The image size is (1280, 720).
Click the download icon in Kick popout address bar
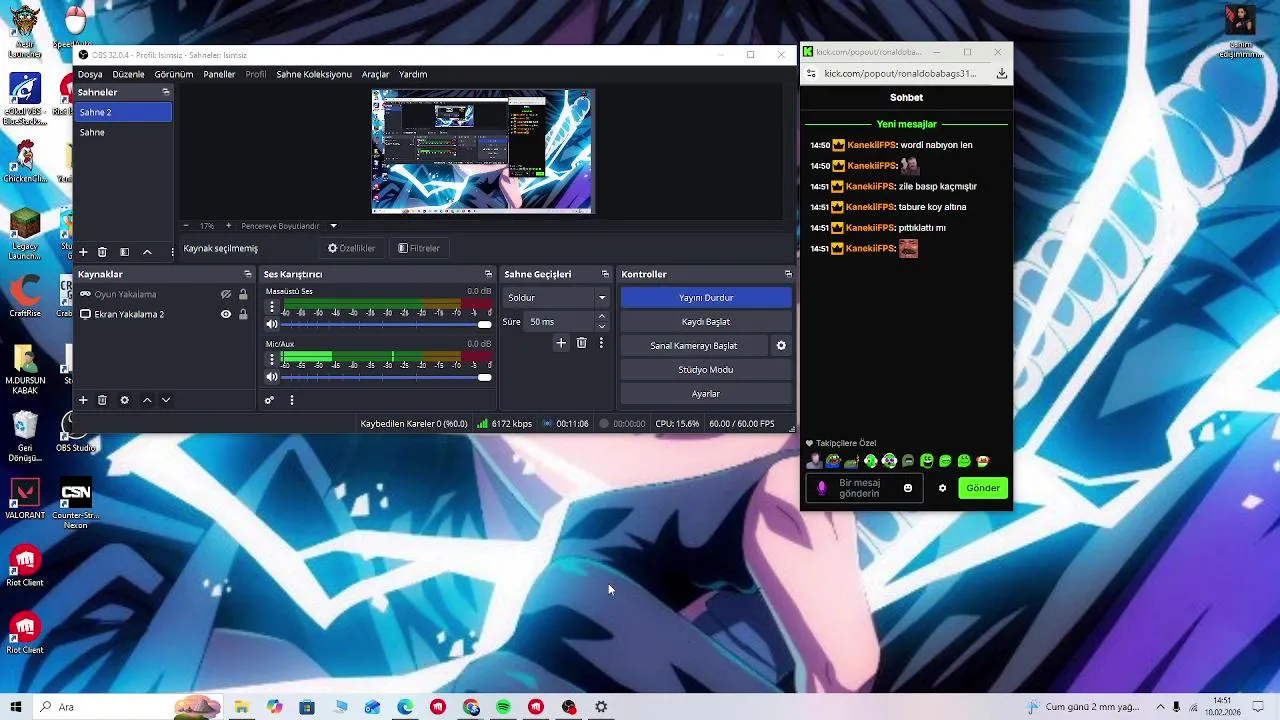(1002, 74)
